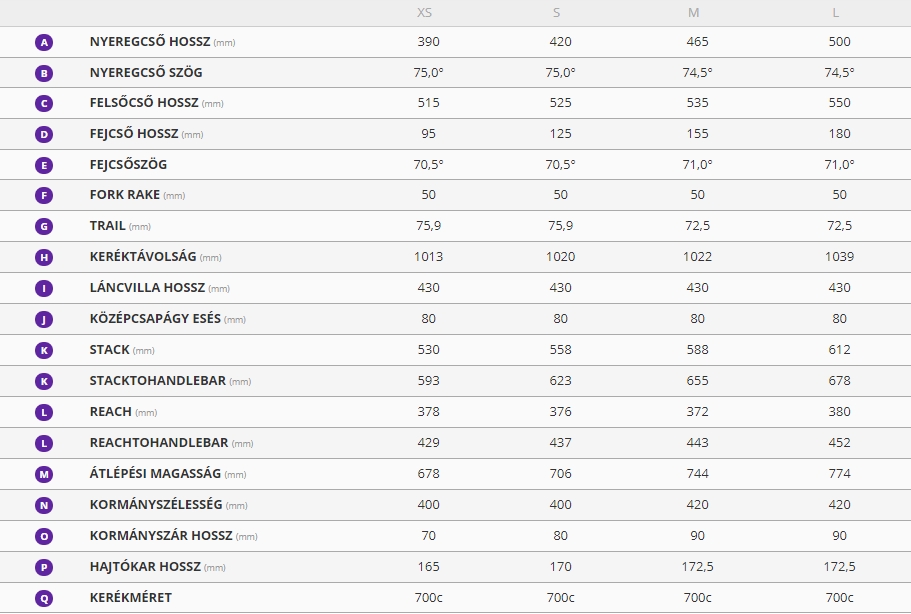The image size is (911, 614).
Task: Click the H badge for Keréktávolság
Action: click(x=44, y=257)
